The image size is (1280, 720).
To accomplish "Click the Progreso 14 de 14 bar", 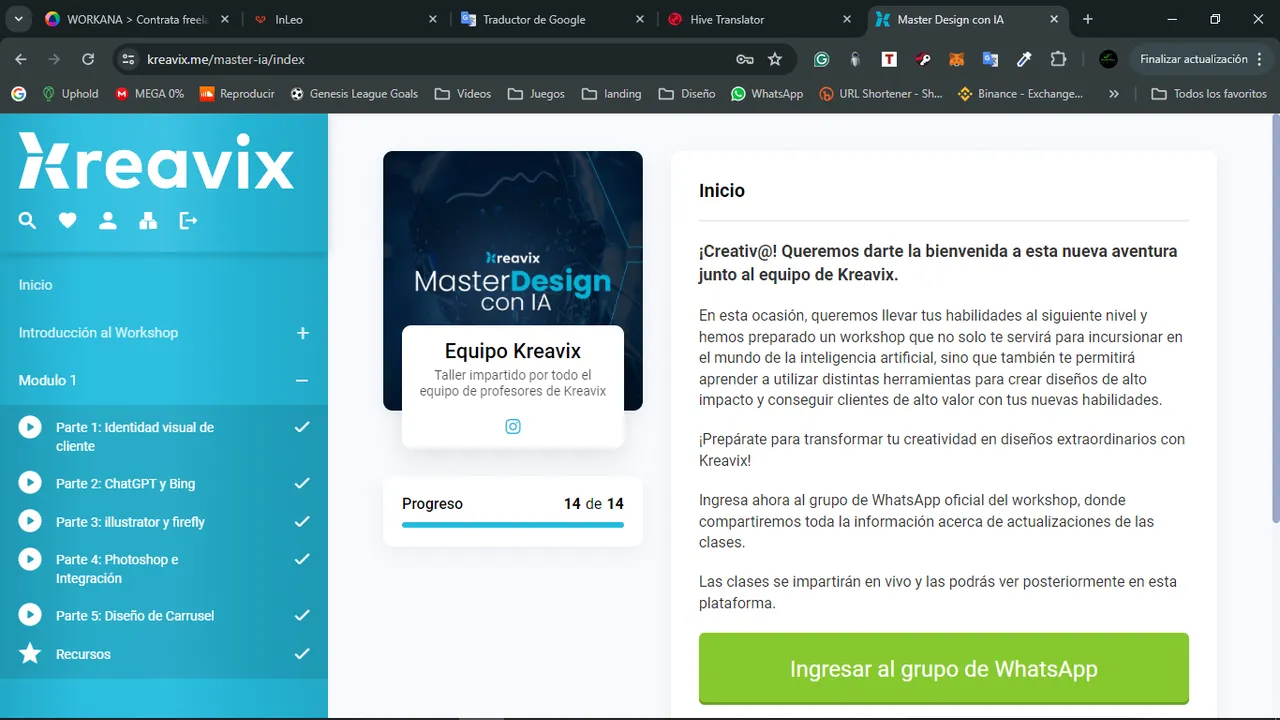I will click(x=512, y=524).
